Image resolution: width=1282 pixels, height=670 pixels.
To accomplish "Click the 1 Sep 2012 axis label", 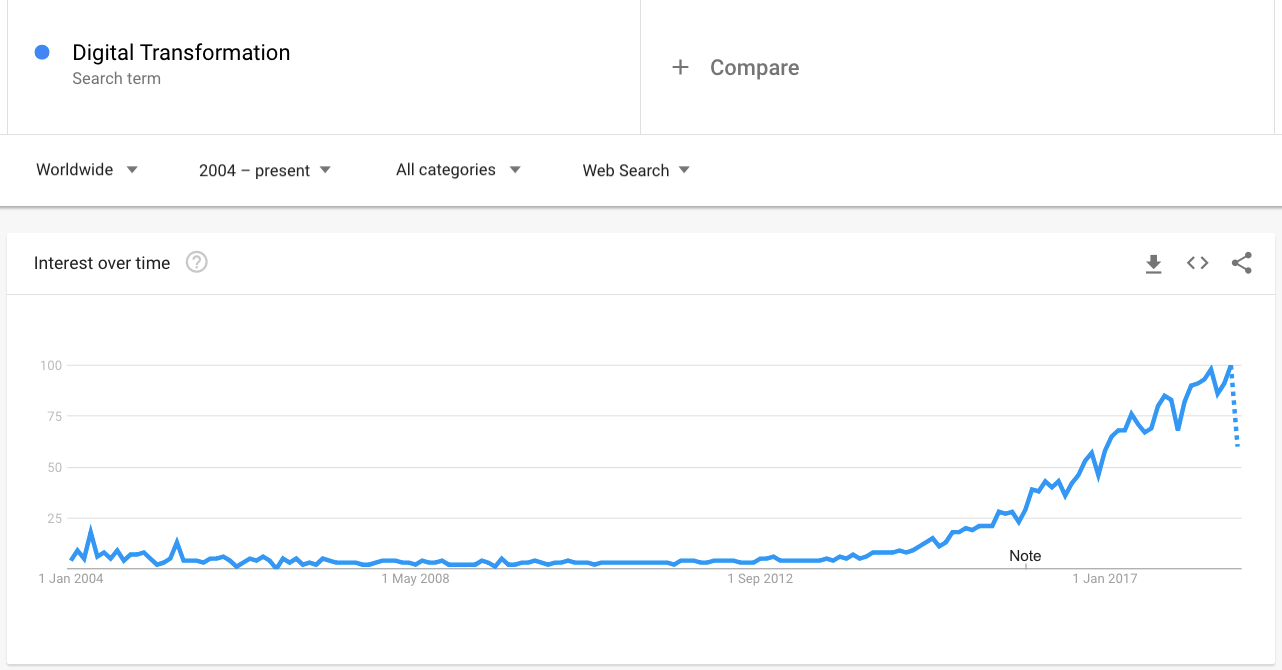I will [x=759, y=578].
